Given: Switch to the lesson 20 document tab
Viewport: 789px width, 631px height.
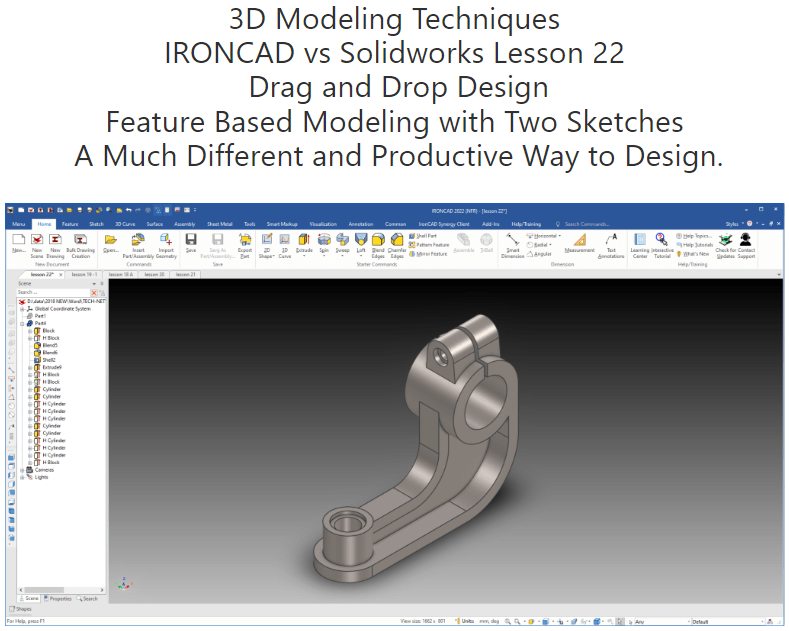Looking at the screenshot, I should 153,273.
